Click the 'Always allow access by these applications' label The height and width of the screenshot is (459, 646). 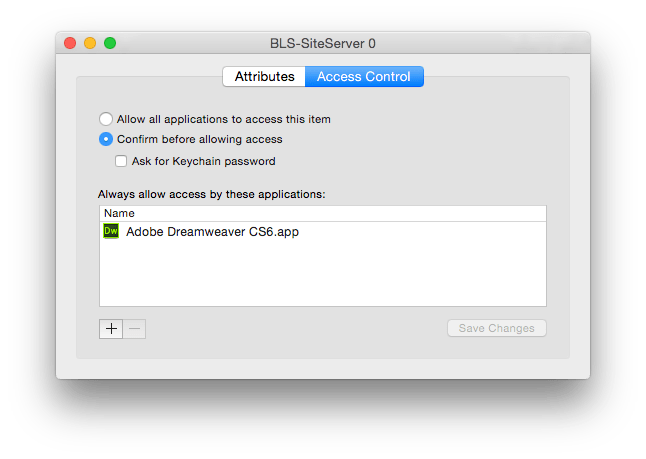coord(212,193)
